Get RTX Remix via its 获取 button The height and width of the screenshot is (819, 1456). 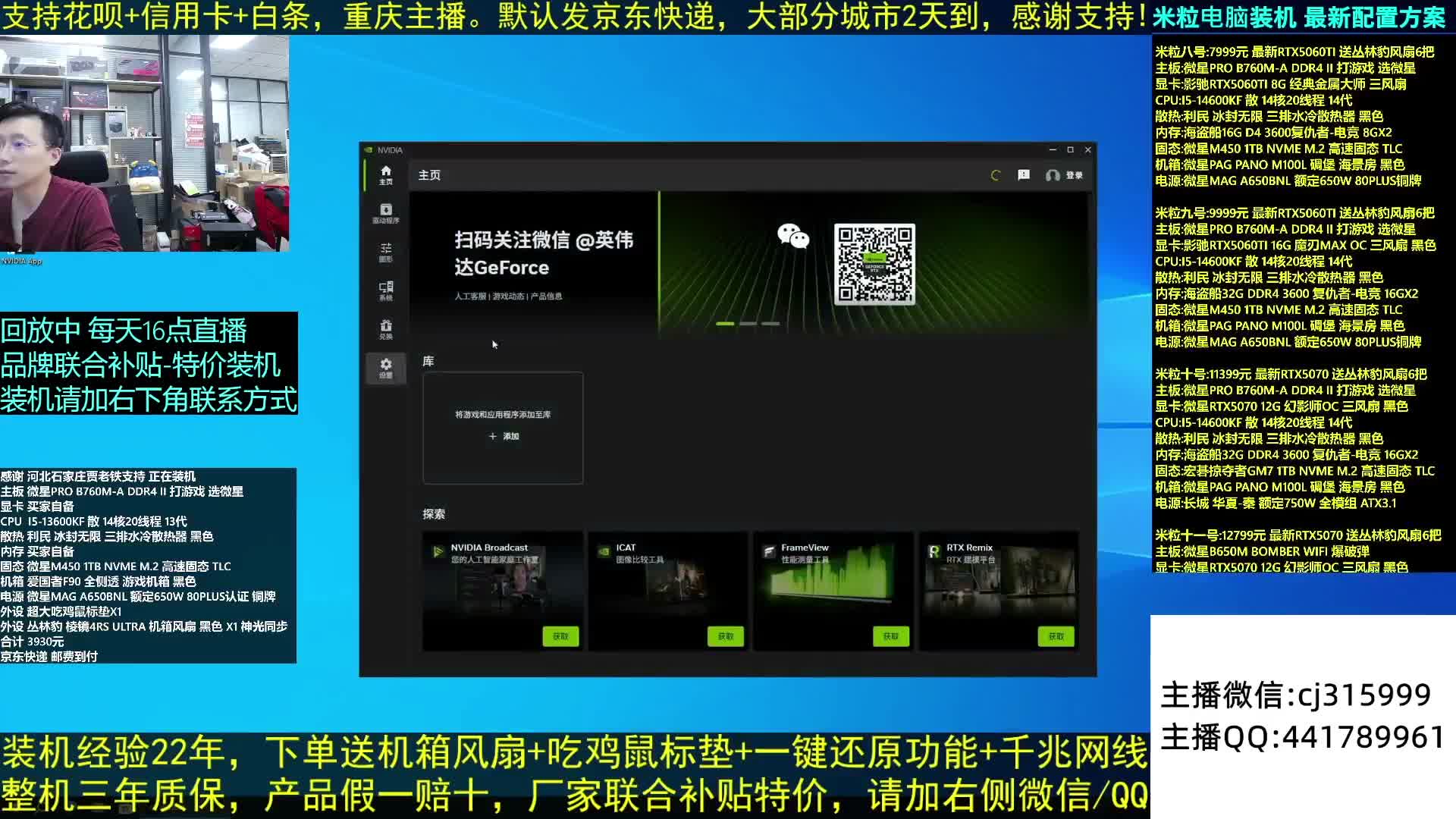(x=1056, y=636)
